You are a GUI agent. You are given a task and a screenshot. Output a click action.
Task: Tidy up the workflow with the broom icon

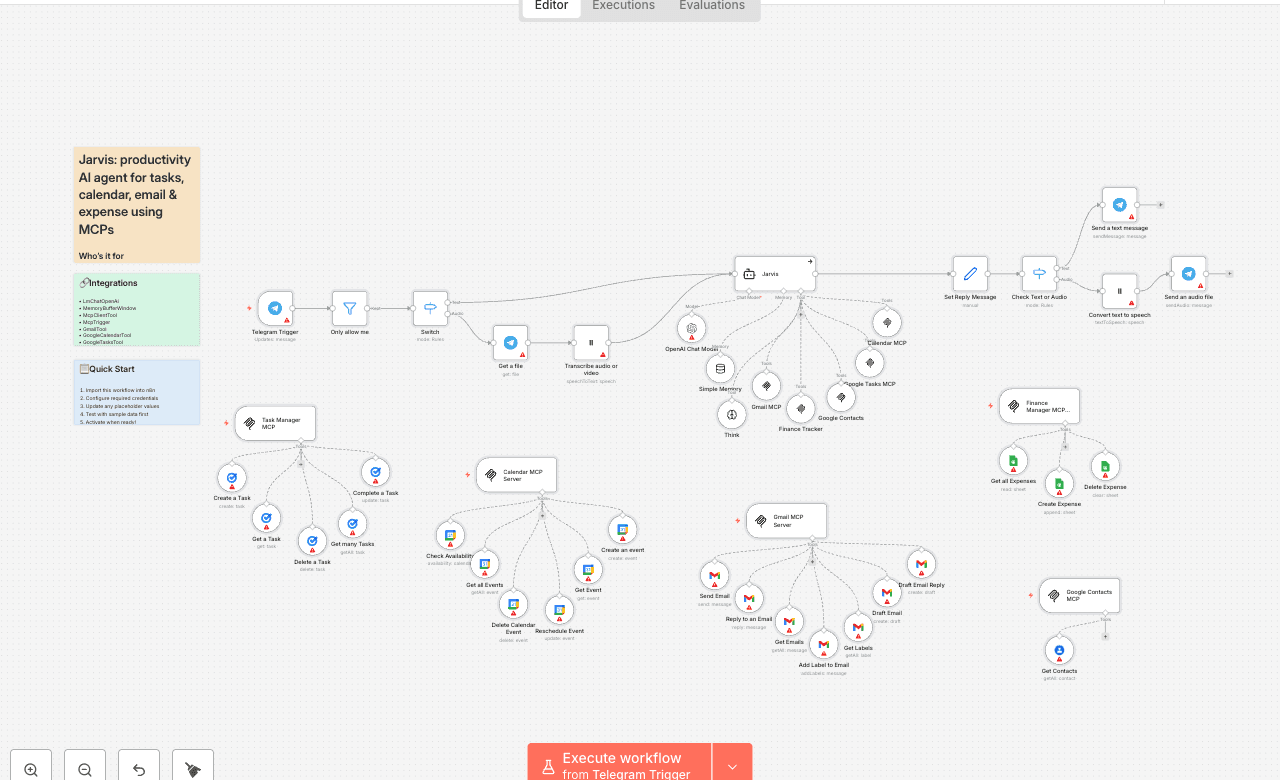click(x=192, y=765)
